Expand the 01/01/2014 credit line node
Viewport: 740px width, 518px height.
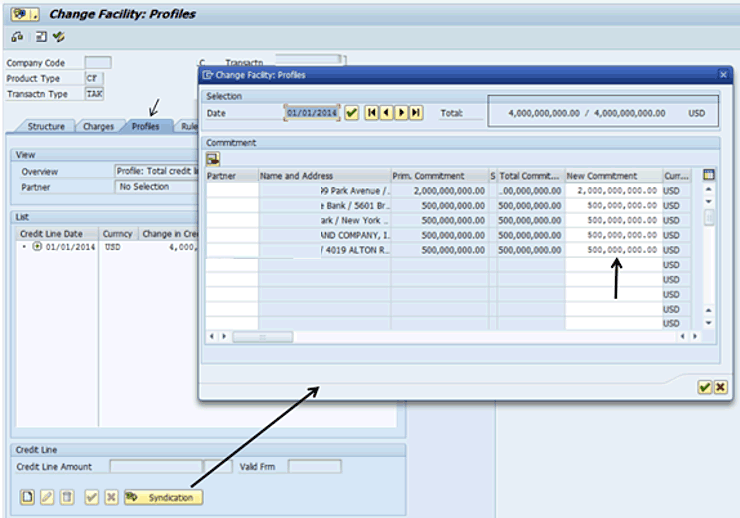[x=37, y=247]
